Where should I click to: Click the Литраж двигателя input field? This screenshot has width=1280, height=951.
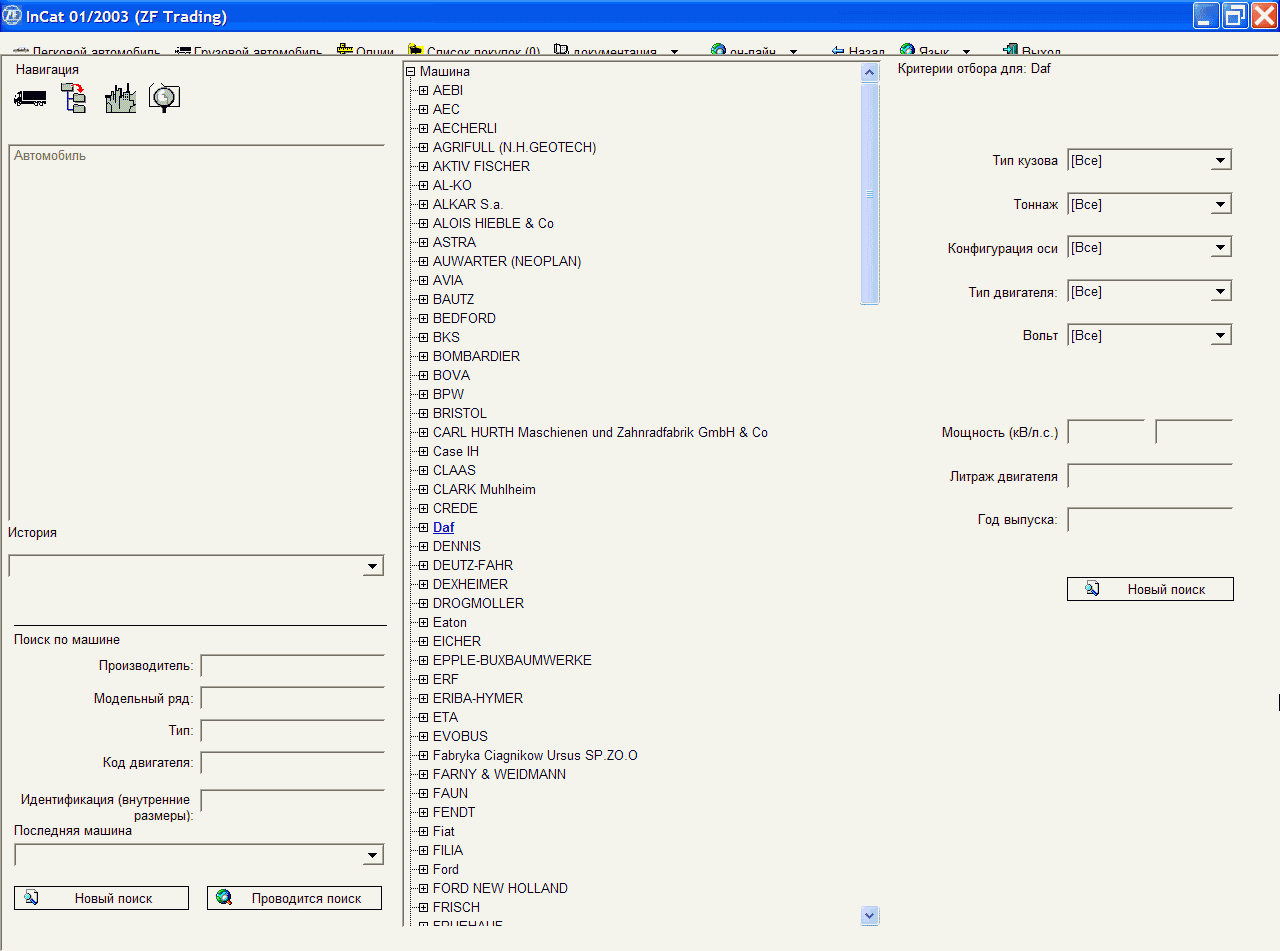tap(1150, 476)
